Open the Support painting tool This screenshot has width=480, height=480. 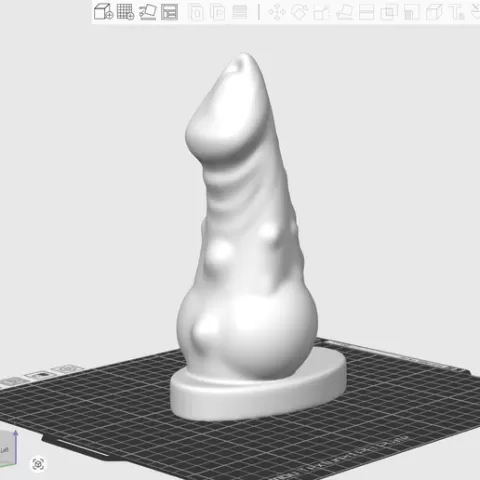(x=412, y=12)
